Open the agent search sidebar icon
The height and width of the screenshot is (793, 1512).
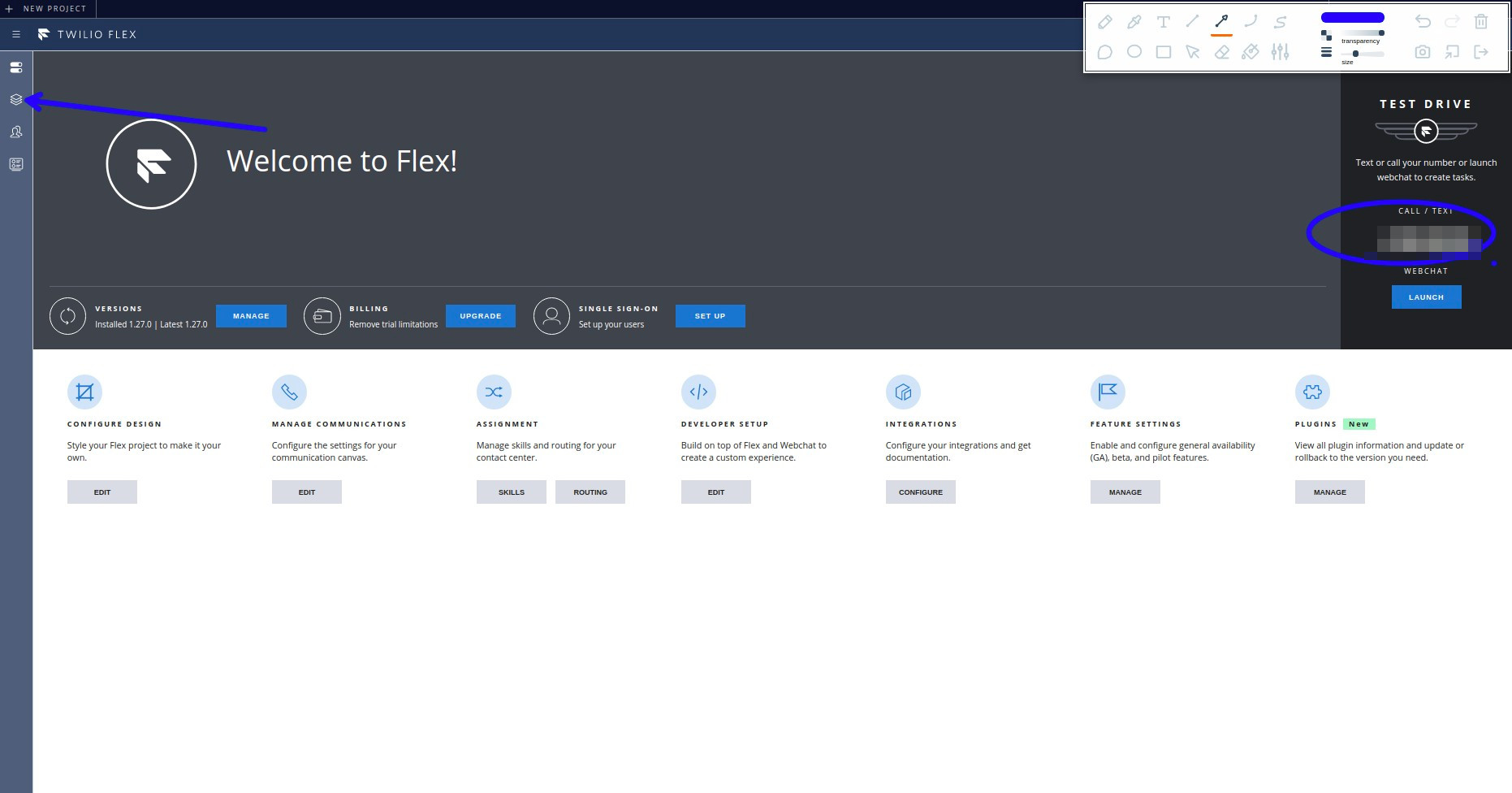click(x=16, y=132)
